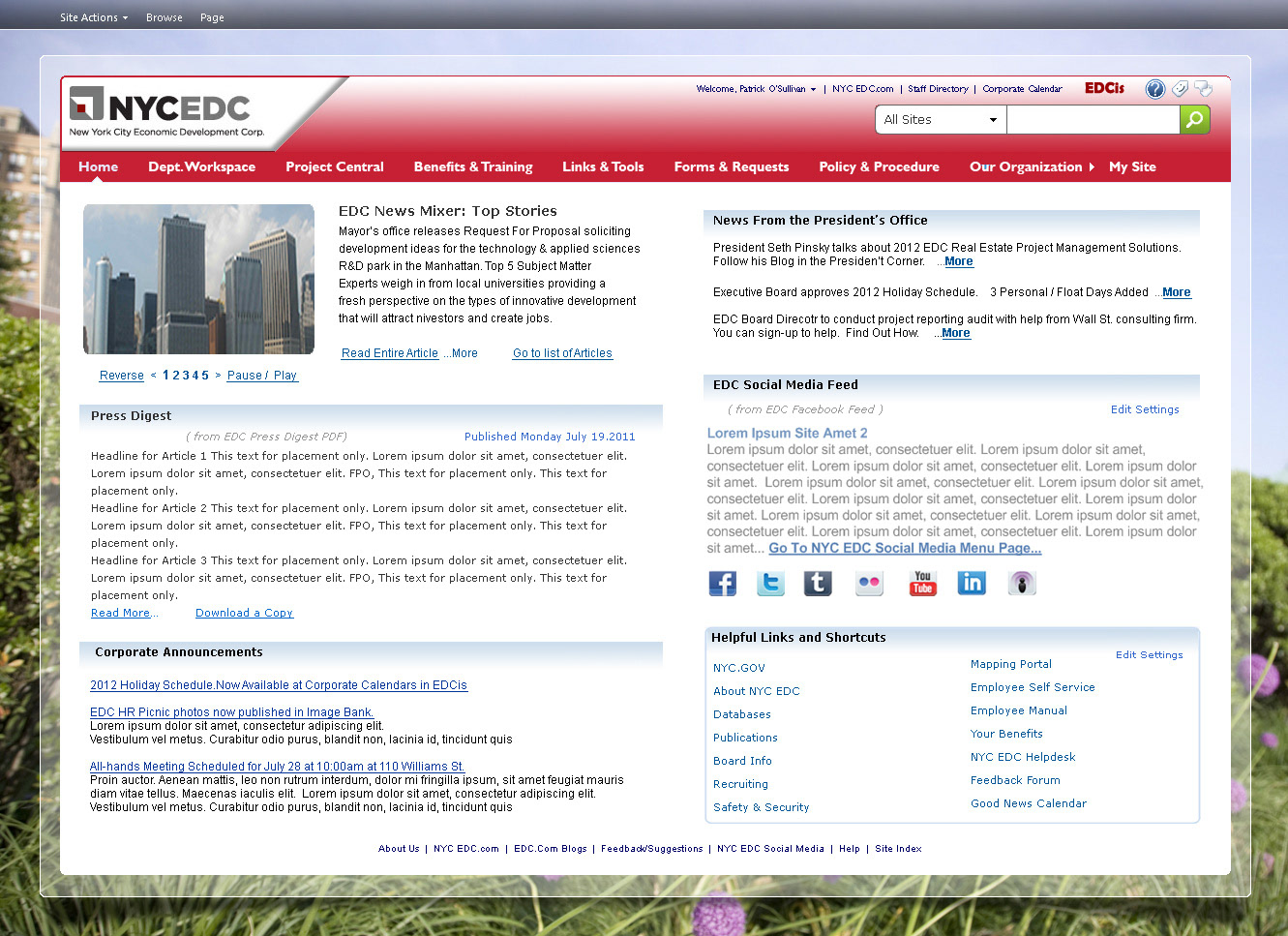Click About Us in footer
The width and height of the screenshot is (1288, 936).
coord(399,849)
